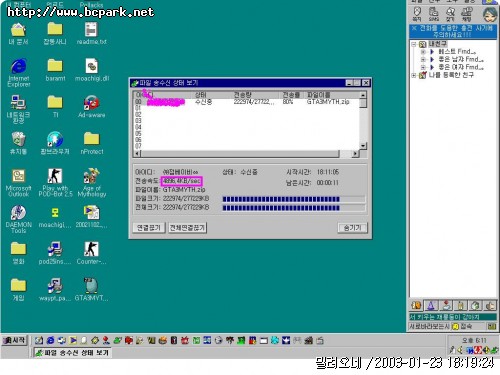The image size is (500, 375).
Task: Click the 전송량 column header in the transfer list
Action: pos(255,95)
